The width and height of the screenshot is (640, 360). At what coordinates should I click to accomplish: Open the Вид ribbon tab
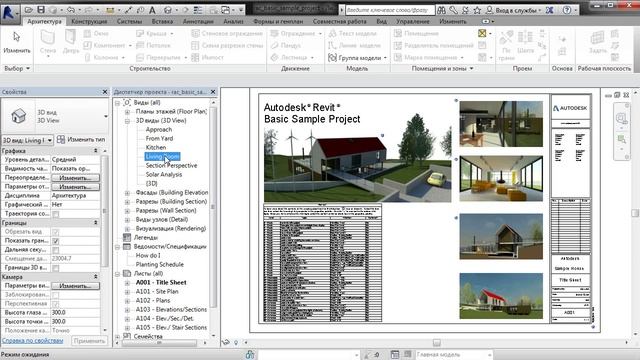coord(382,21)
